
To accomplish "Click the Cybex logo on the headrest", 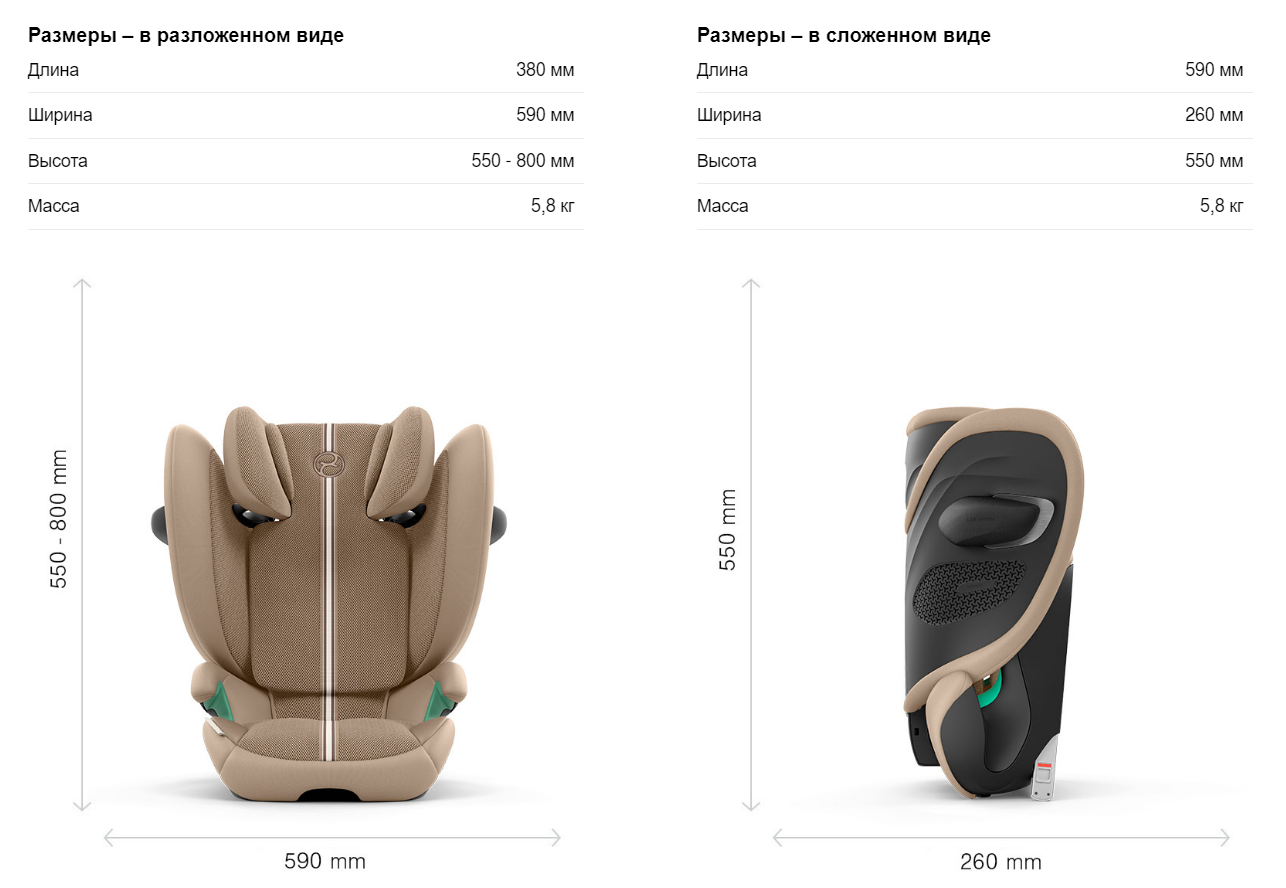I will pos(327,463).
